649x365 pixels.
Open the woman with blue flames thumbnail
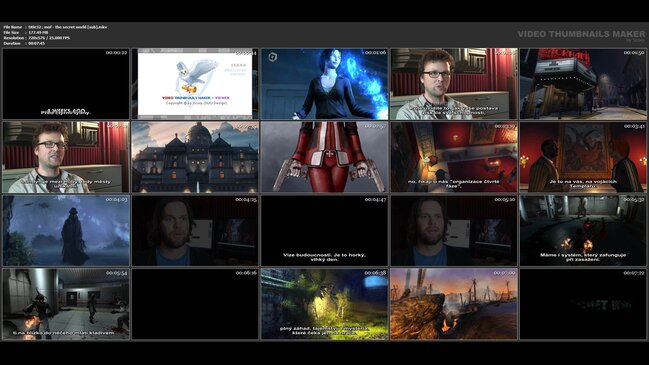(x=324, y=84)
